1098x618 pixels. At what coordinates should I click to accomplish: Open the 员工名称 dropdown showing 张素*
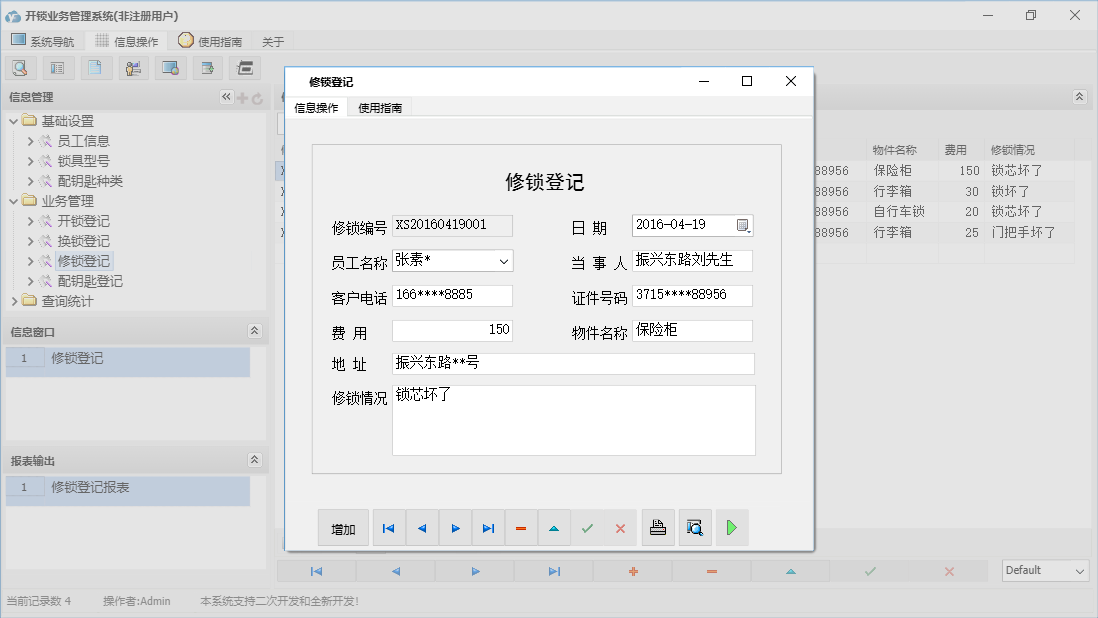pyautogui.click(x=502, y=259)
